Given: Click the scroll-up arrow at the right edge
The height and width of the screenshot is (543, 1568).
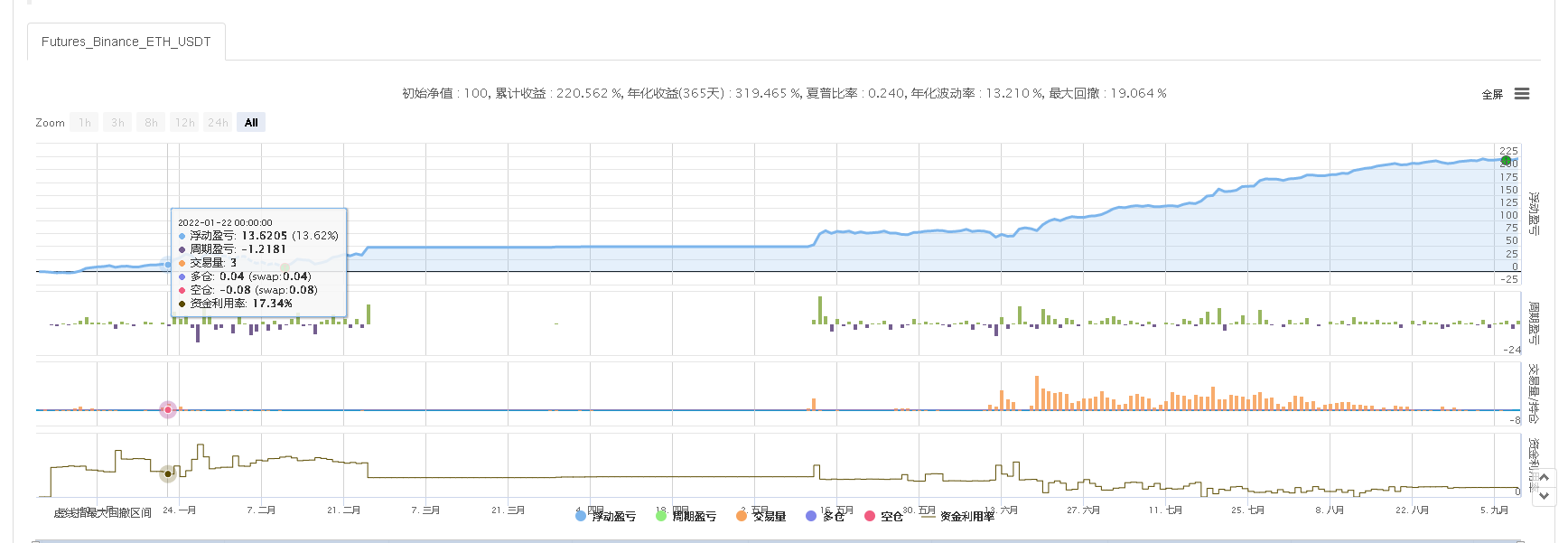Looking at the screenshot, I should coord(1545,477).
